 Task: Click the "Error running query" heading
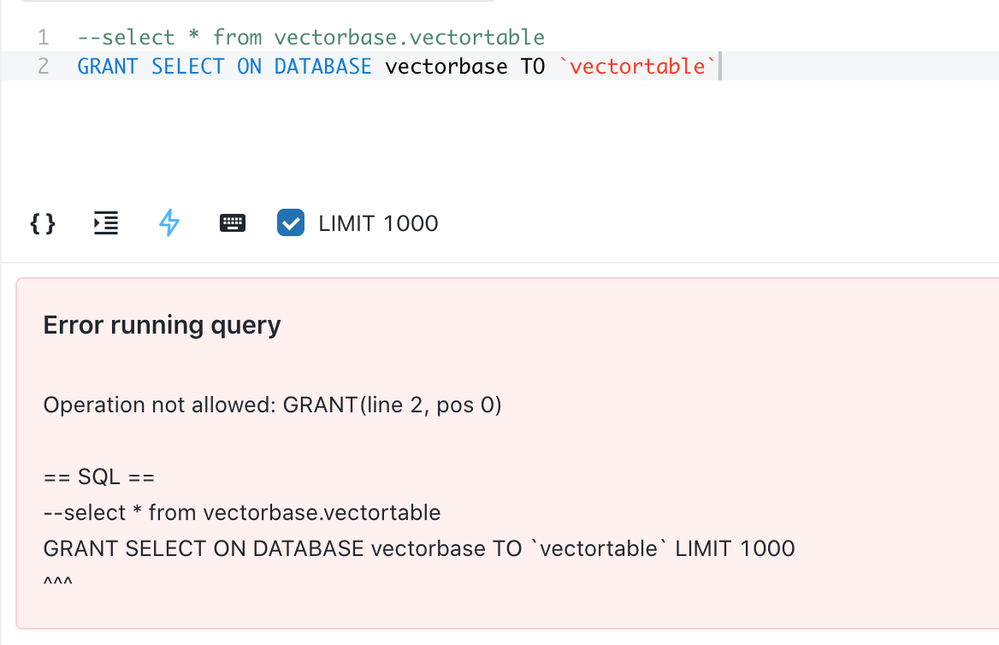pyautogui.click(x=162, y=325)
